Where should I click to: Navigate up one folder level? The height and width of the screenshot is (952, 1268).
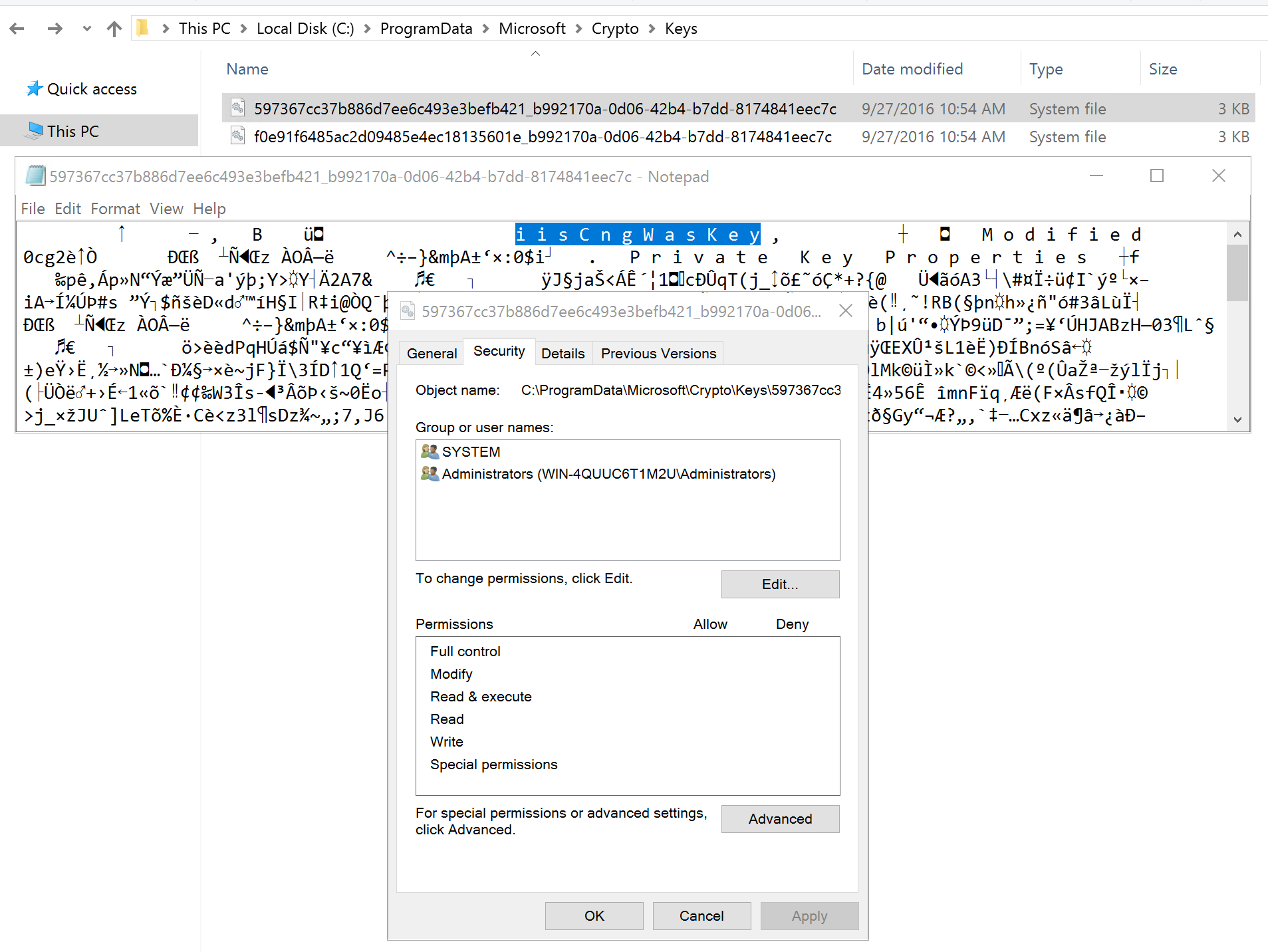point(114,29)
